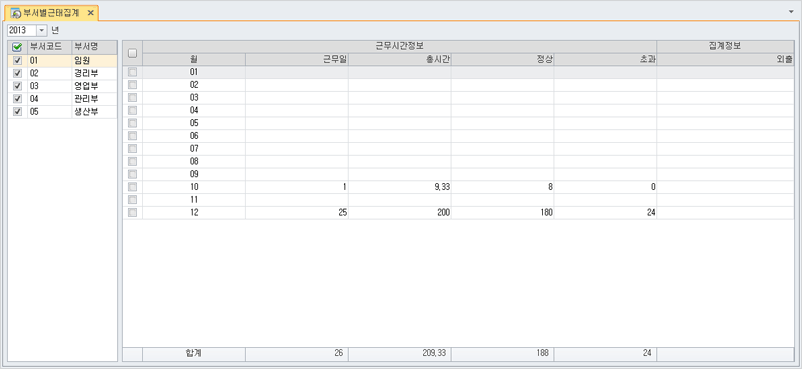Open the tab list dropdown arrow at top right
This screenshot has width=802, height=369.
791,10
